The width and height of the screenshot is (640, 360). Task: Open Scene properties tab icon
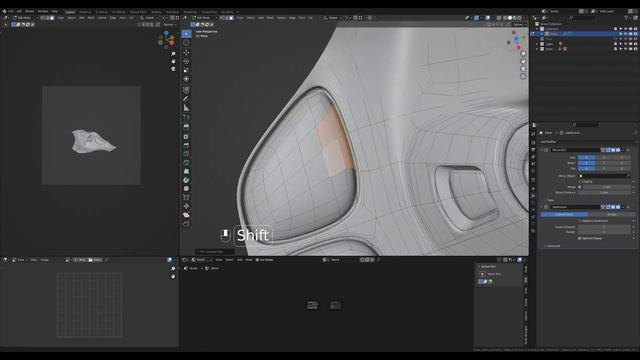coord(533,164)
